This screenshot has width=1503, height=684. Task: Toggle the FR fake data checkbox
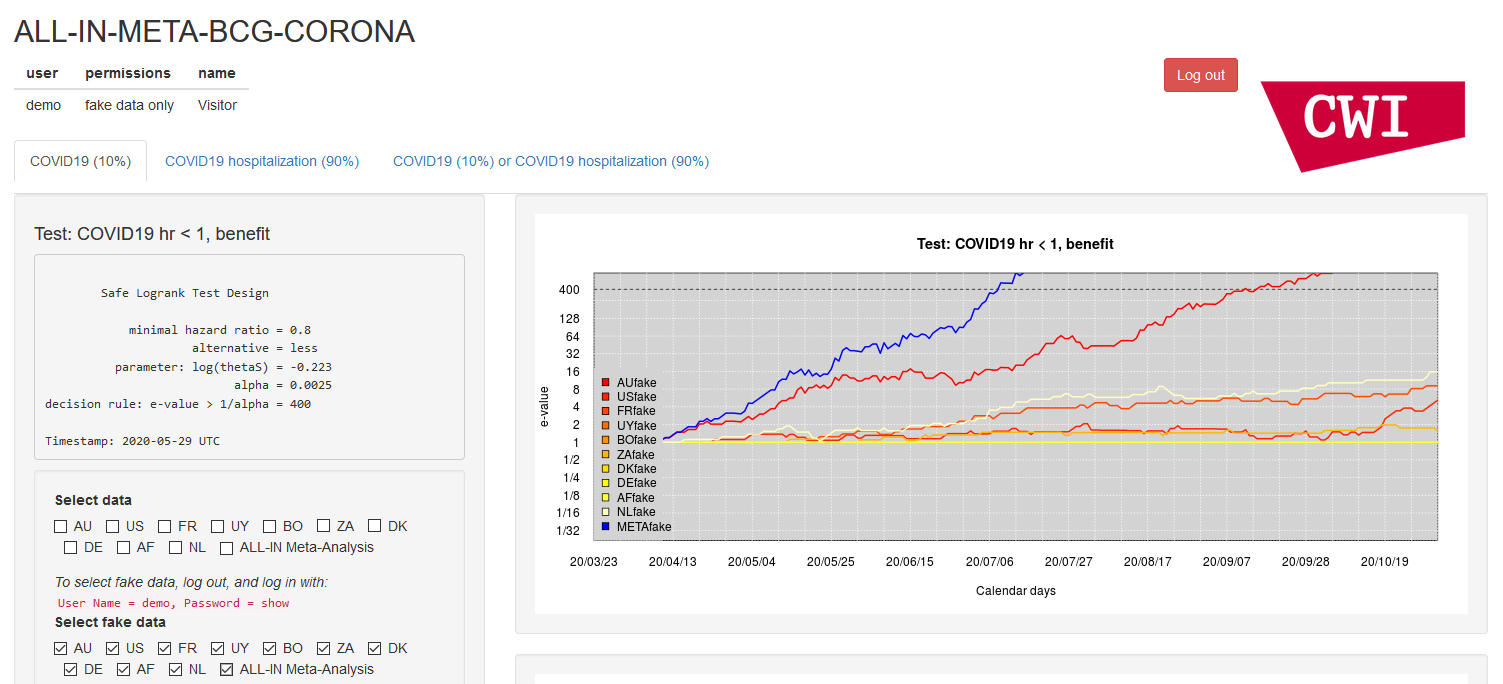(x=165, y=648)
